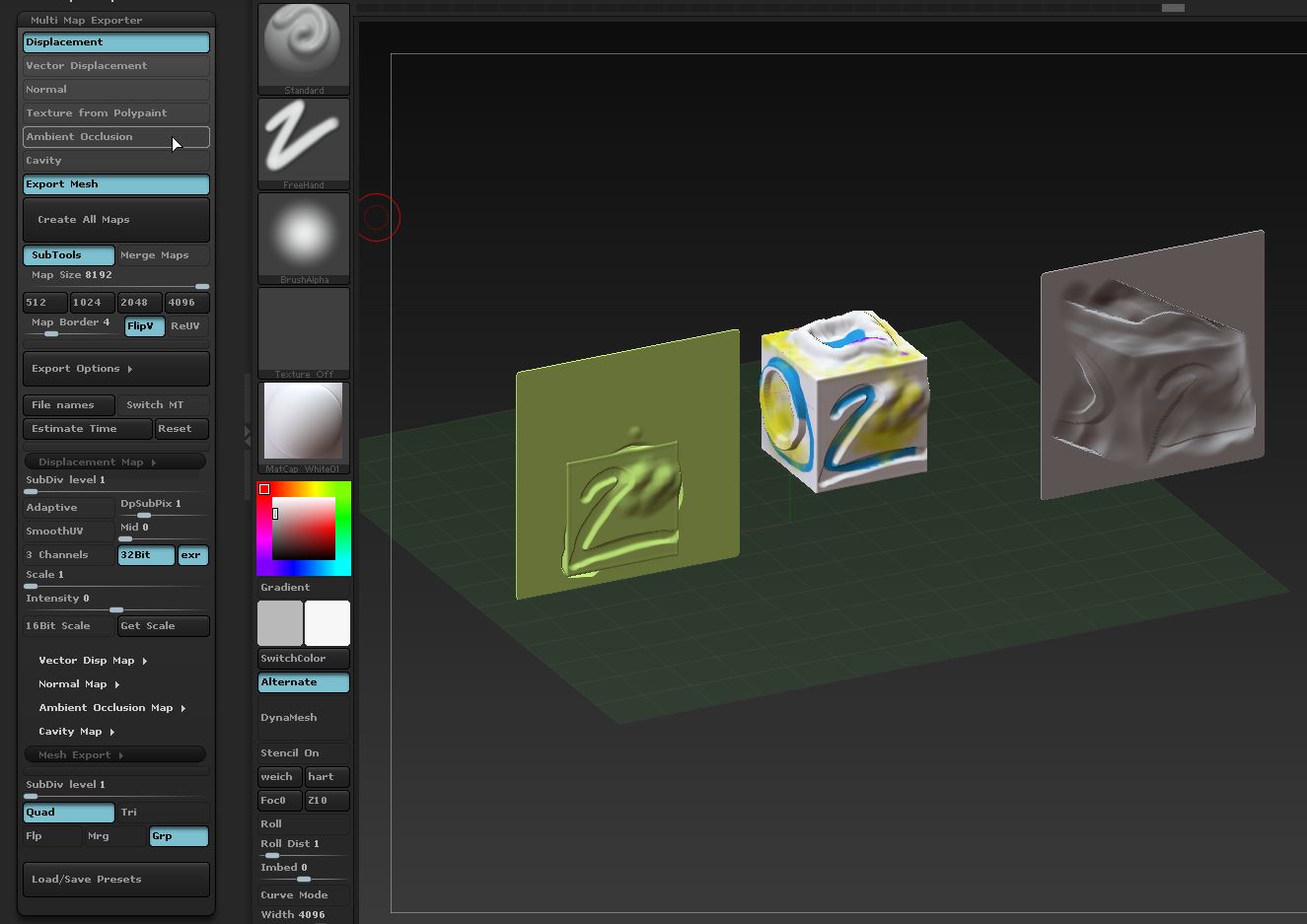Set map size to 512
Screen dimensions: 1307x924
[x=45, y=303]
